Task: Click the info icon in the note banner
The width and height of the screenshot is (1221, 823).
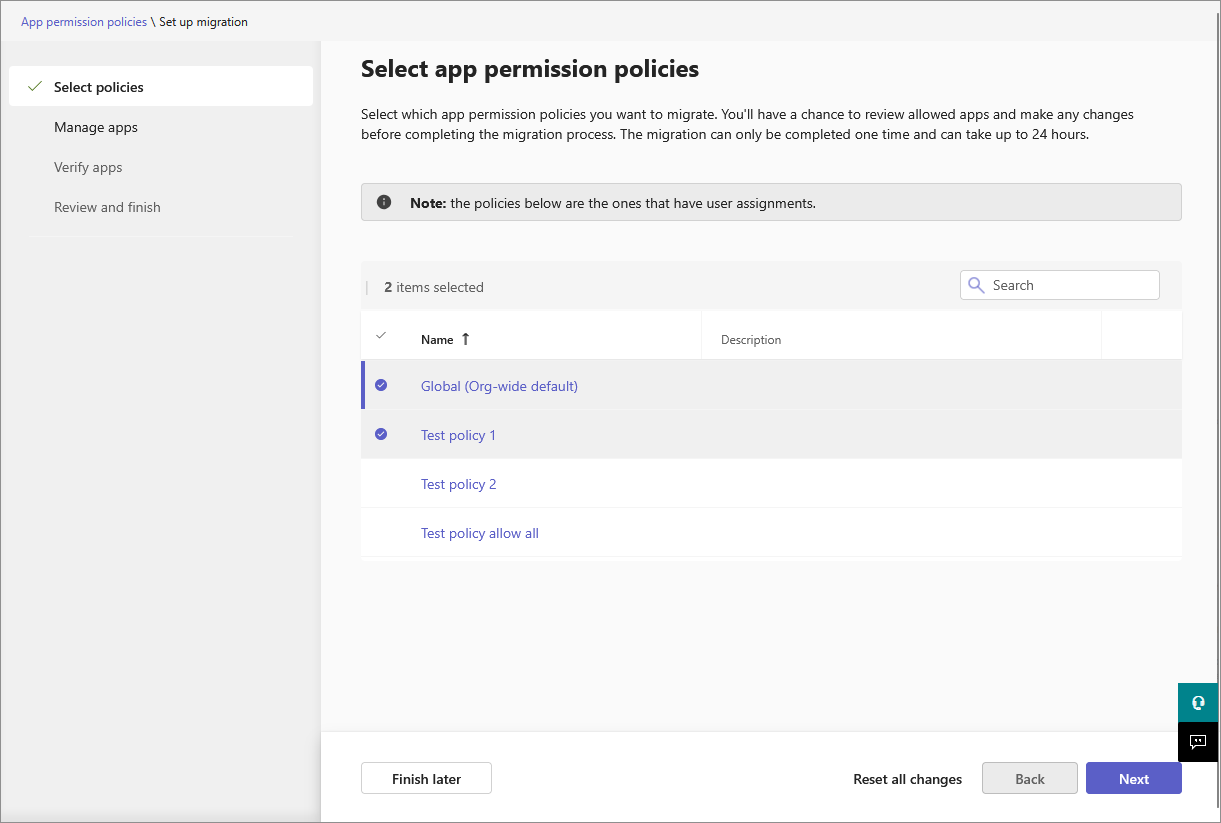Action: tap(384, 202)
